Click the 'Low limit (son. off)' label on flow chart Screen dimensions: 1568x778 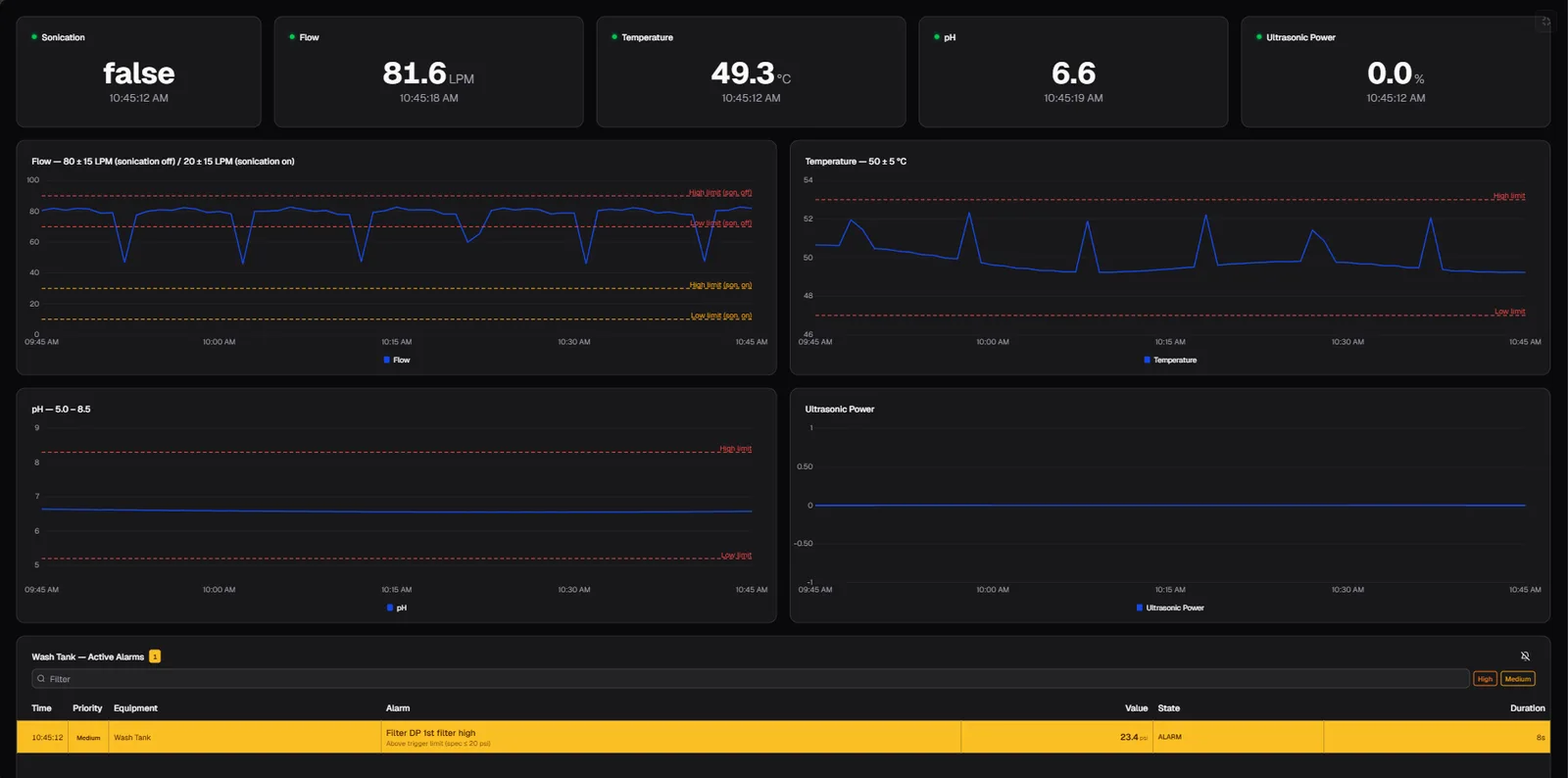pyautogui.click(x=720, y=223)
